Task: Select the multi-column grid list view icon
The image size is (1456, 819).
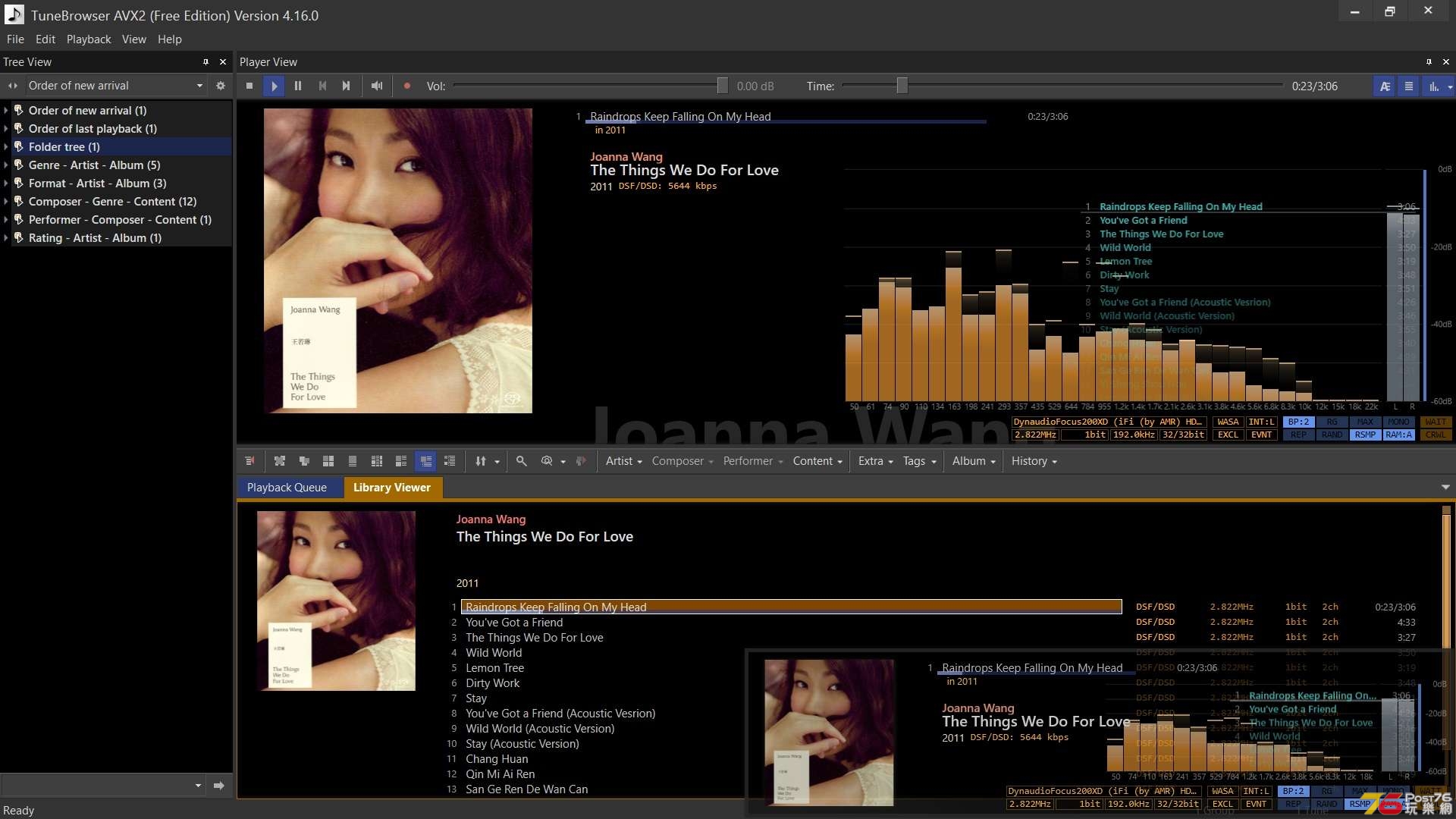Action: pyautogui.click(x=377, y=461)
